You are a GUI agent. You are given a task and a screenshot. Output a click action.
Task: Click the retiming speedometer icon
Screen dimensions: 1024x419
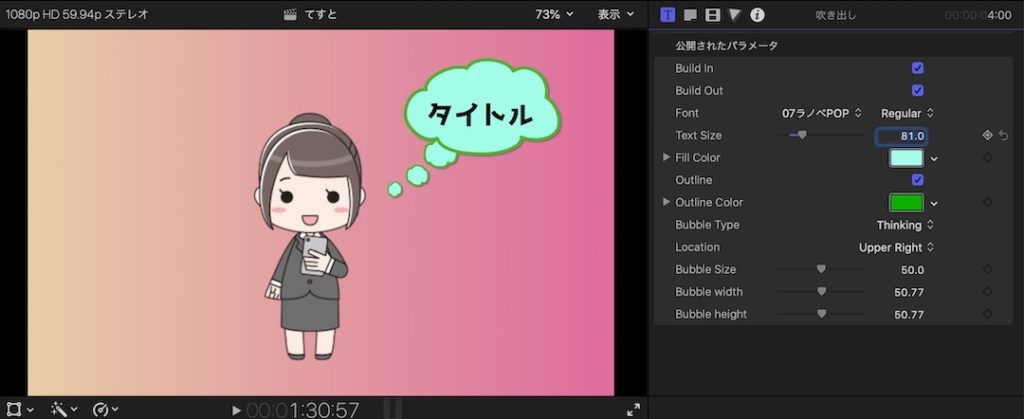click(x=101, y=409)
